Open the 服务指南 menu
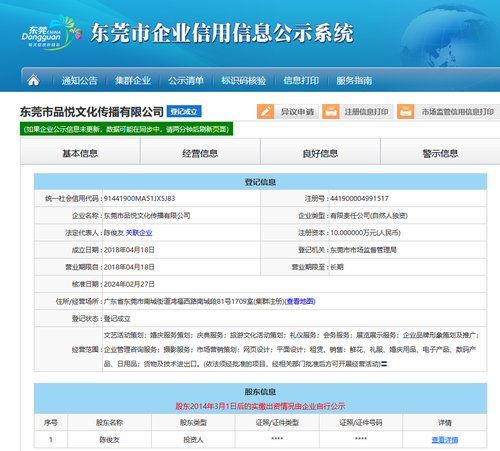Image resolution: width=500 pixels, height=451 pixels. pos(354,81)
